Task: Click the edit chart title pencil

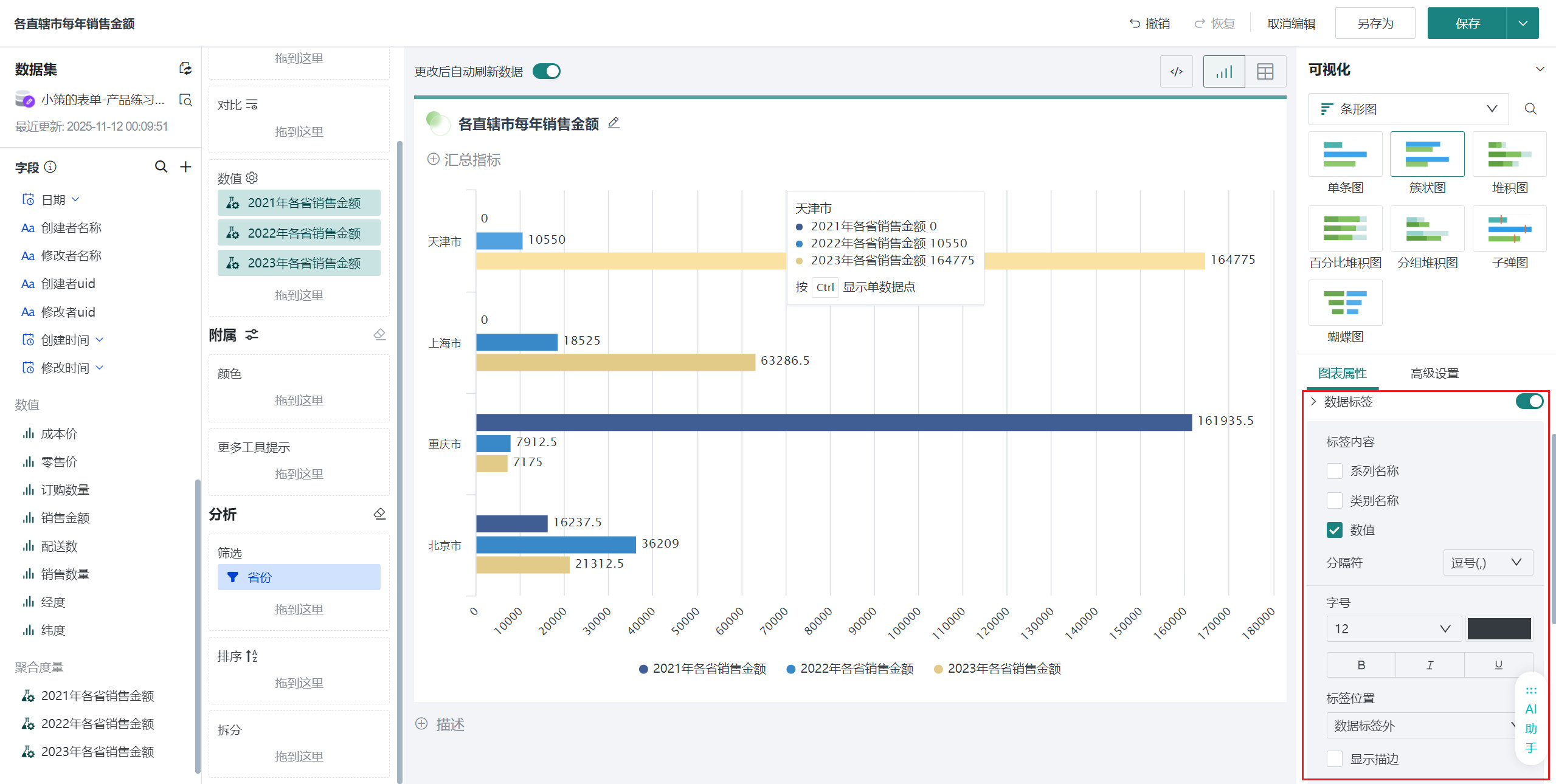Action: coord(614,123)
